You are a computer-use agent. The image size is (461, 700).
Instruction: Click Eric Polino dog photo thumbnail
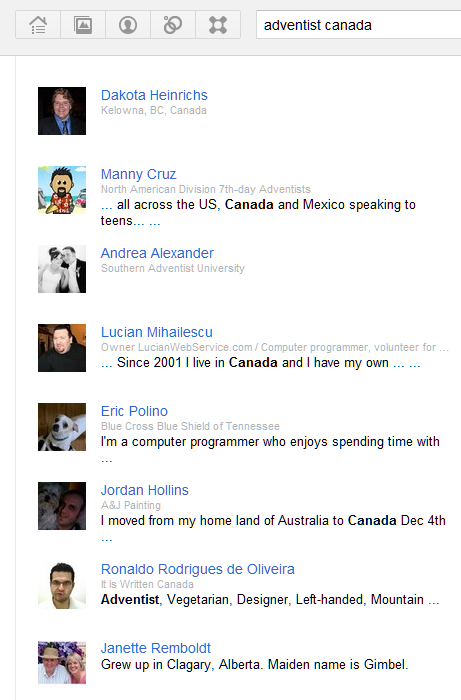tap(62, 427)
